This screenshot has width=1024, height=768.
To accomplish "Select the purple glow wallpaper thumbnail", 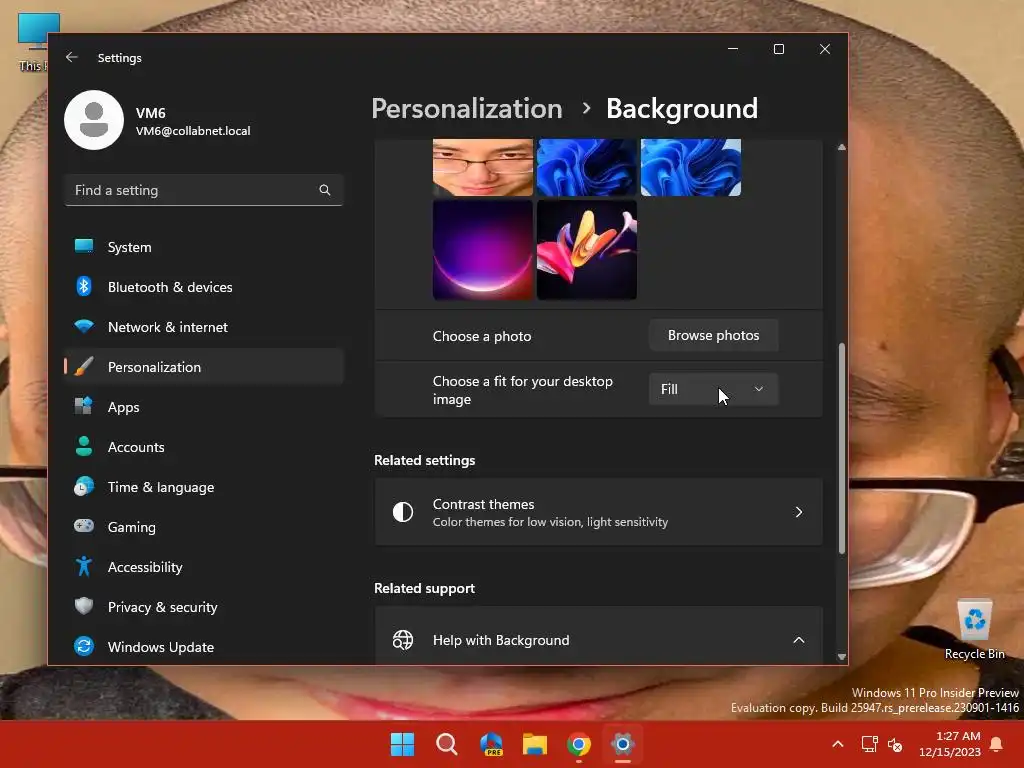I will click(483, 250).
